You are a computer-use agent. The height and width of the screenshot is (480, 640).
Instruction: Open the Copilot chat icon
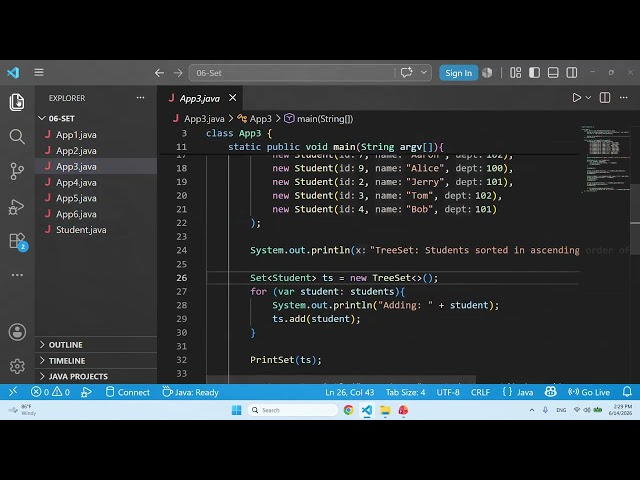coord(407,73)
